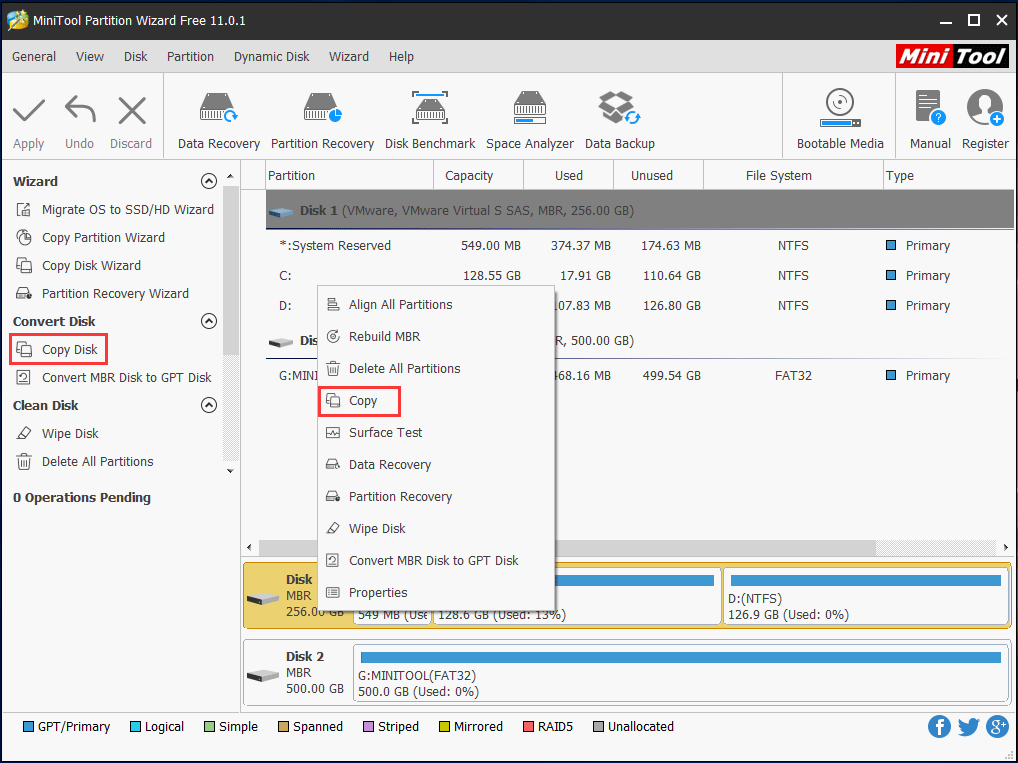Choose Partition Recovery in the context menu
The height and width of the screenshot is (763, 1018).
tap(436, 496)
